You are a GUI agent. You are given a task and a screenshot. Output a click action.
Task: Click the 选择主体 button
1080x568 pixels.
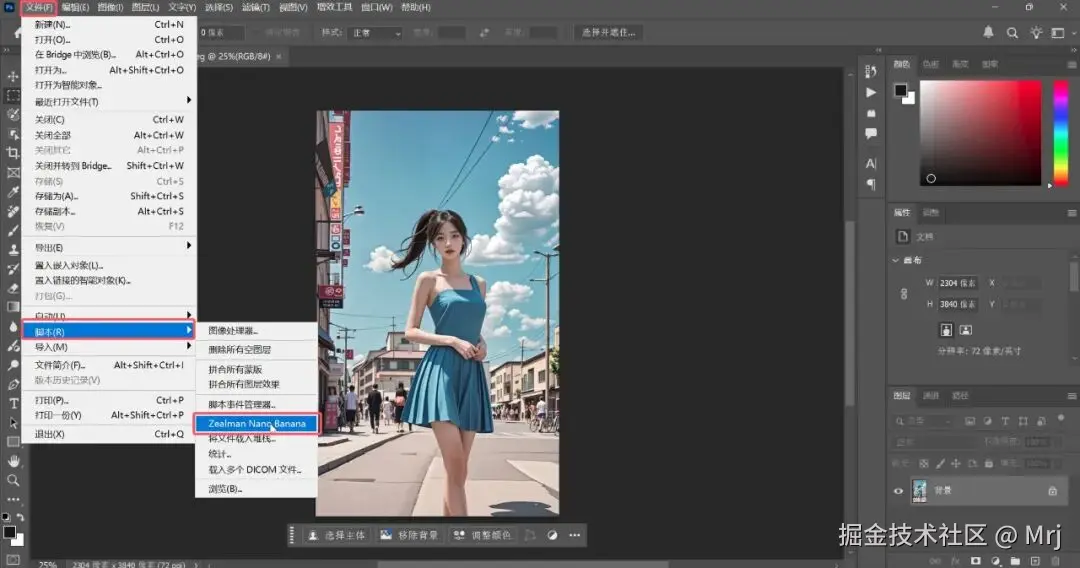coord(335,535)
